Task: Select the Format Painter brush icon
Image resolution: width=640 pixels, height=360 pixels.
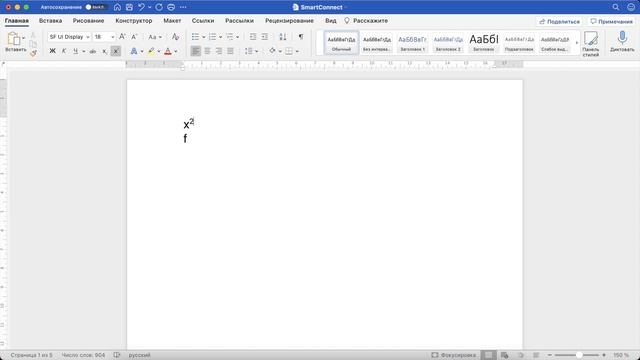Action: coord(33,53)
